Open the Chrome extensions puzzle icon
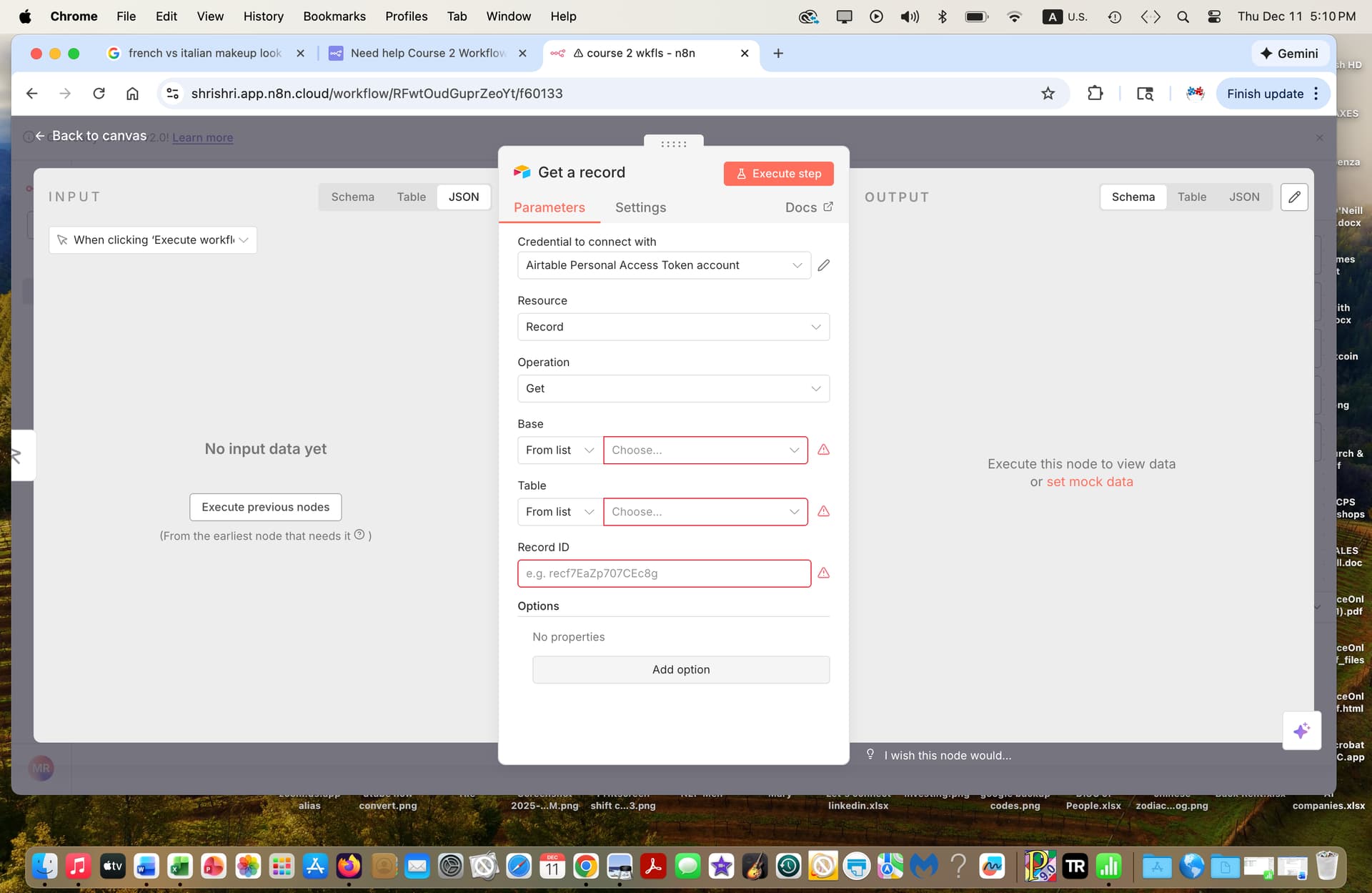Viewport: 1372px width, 893px height. 1095,94
